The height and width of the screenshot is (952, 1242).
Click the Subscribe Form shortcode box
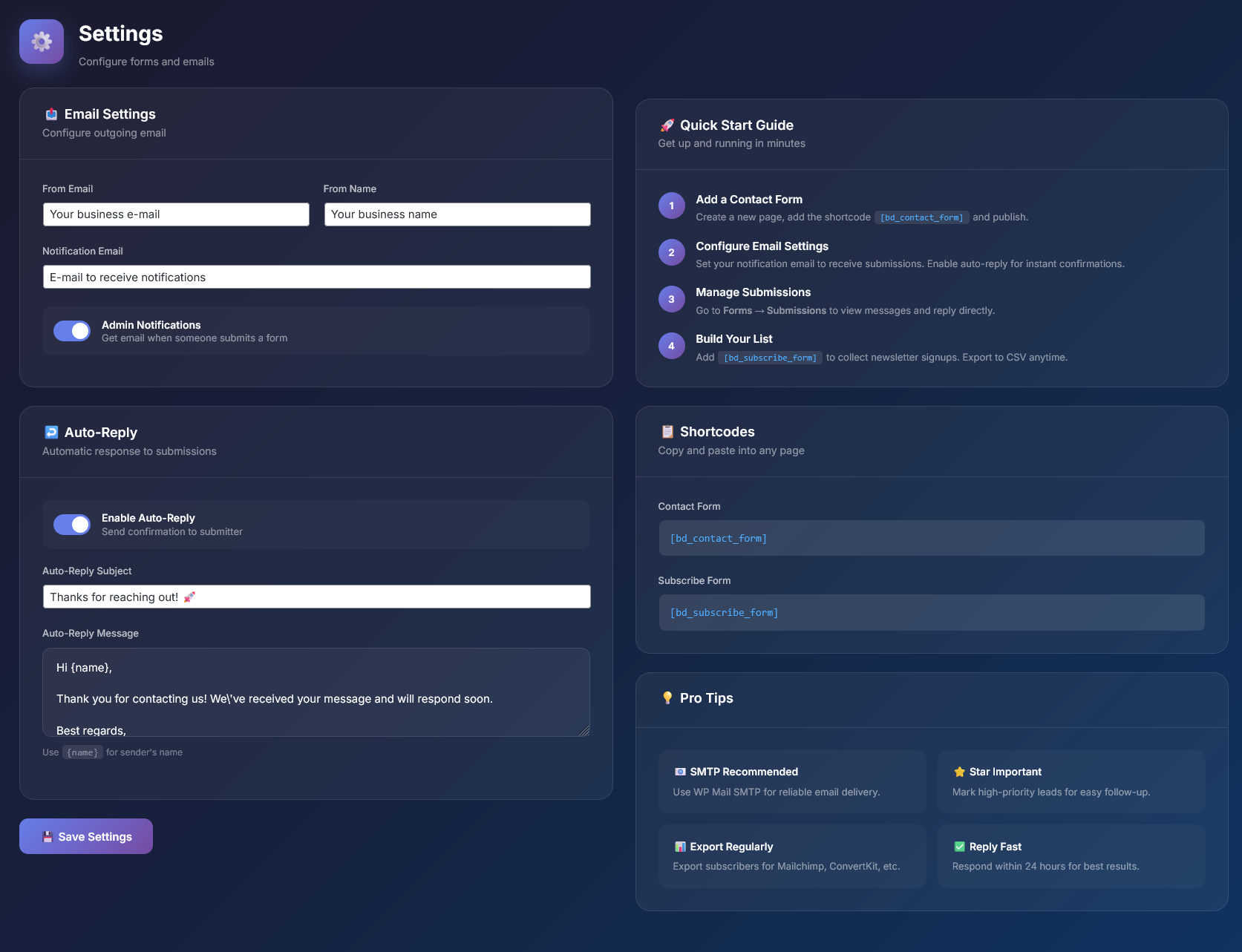[x=931, y=613]
